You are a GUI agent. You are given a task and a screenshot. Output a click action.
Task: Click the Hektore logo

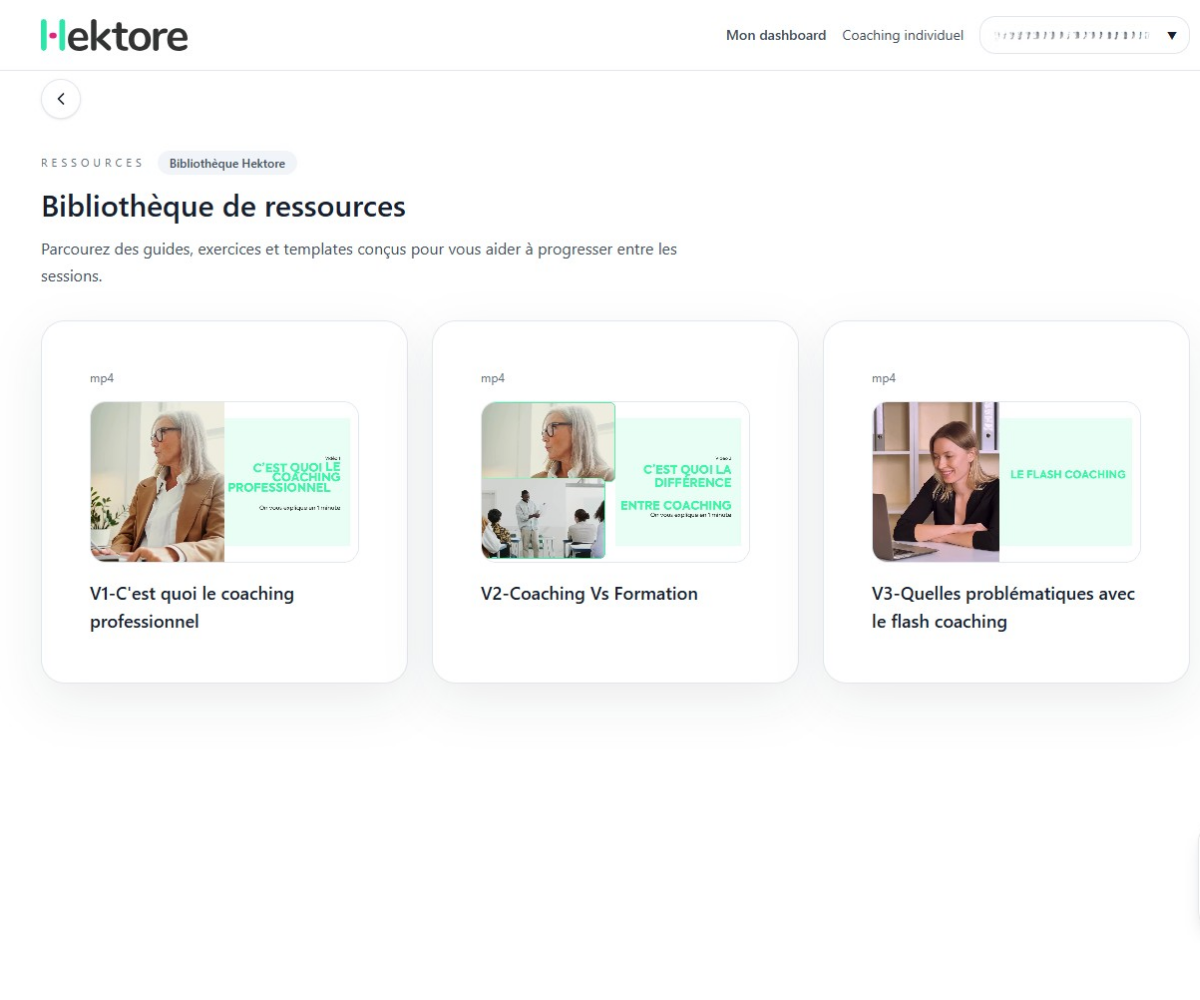pyautogui.click(x=113, y=35)
